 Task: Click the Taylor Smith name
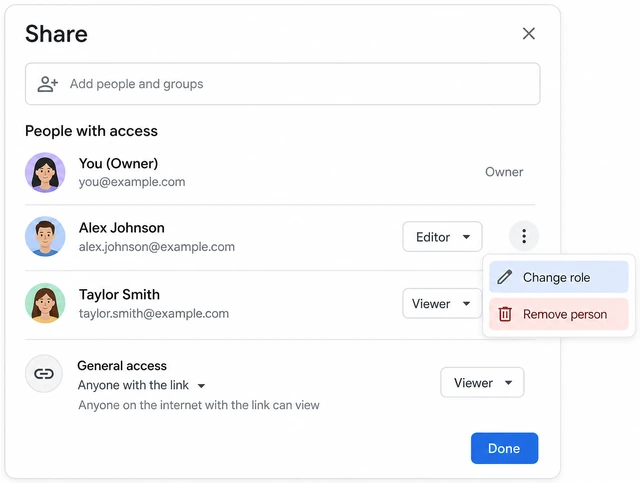click(x=119, y=294)
